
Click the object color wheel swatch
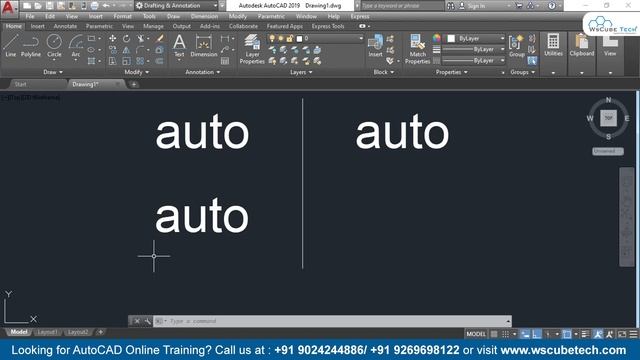click(x=437, y=38)
